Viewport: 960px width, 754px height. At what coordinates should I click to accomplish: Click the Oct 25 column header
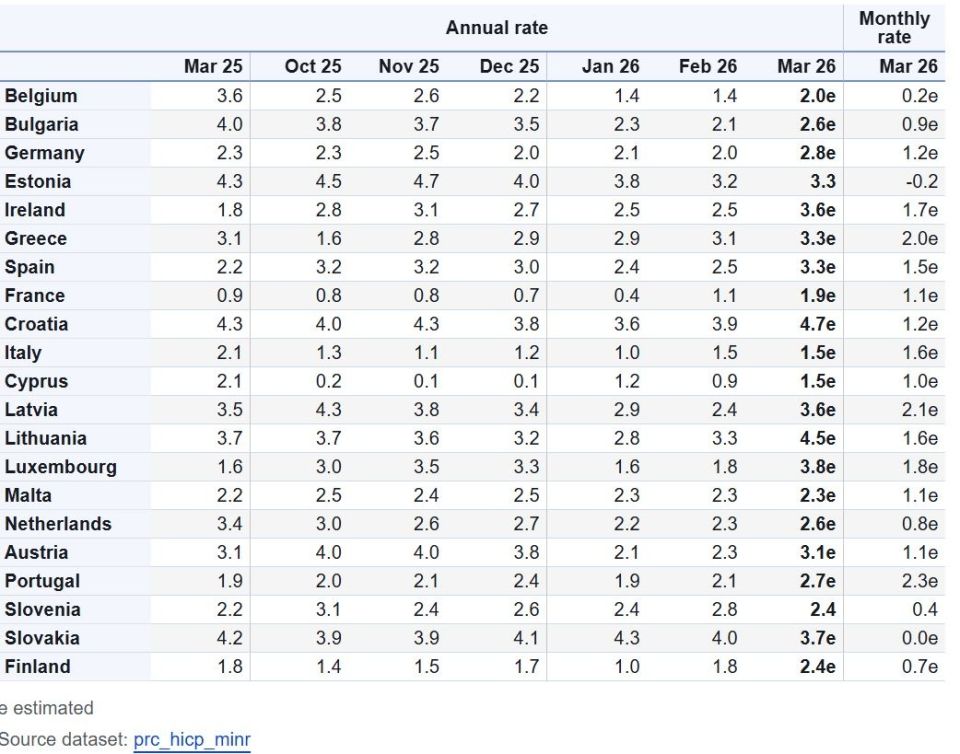[313, 67]
